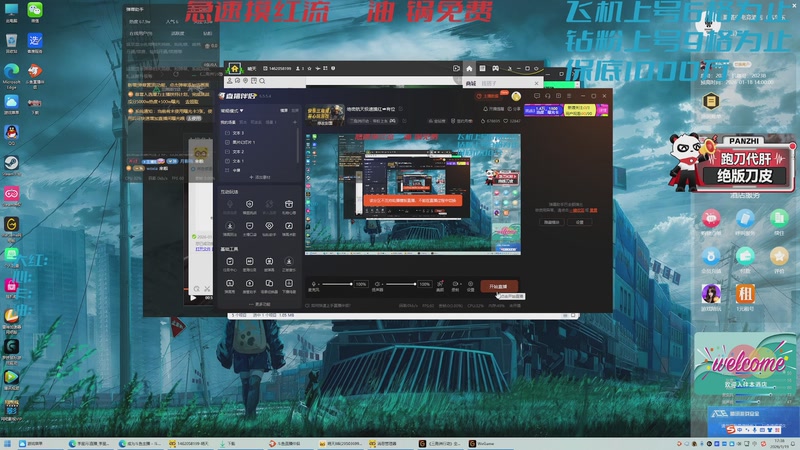This screenshot has height=450, width=800.
Task: Click the stream cover thumbnail
Action: coord(325,115)
